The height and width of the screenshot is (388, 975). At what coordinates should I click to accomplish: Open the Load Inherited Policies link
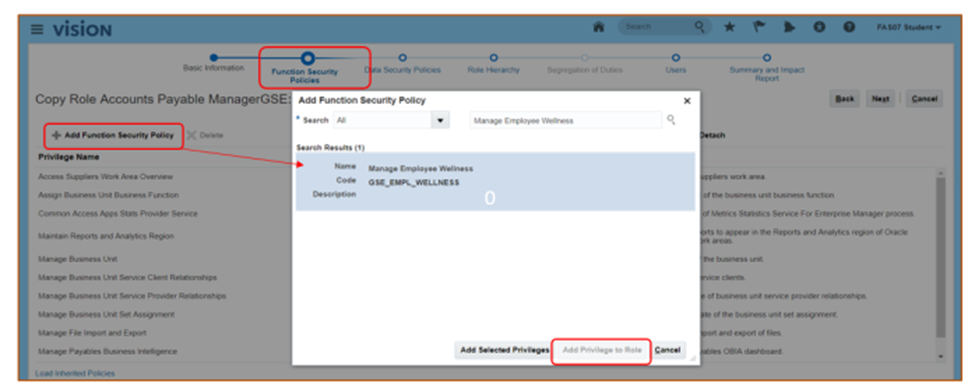75,373
